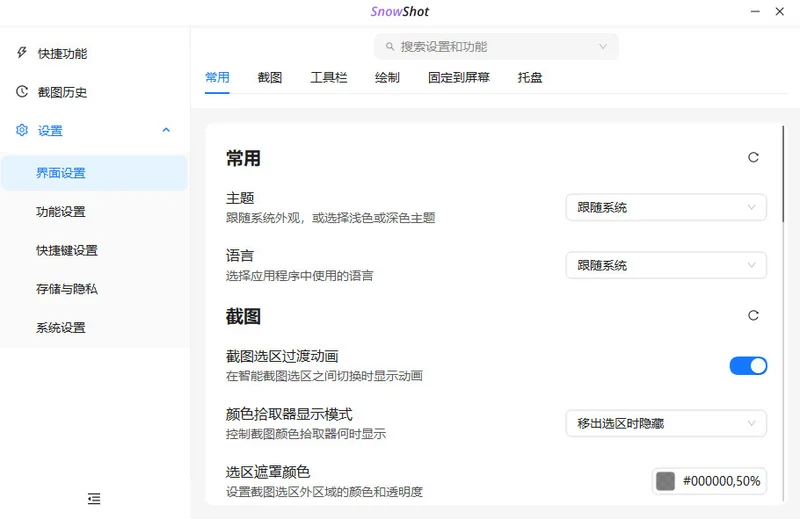Open the 主题 dropdown
The height and width of the screenshot is (519, 800).
(x=666, y=207)
